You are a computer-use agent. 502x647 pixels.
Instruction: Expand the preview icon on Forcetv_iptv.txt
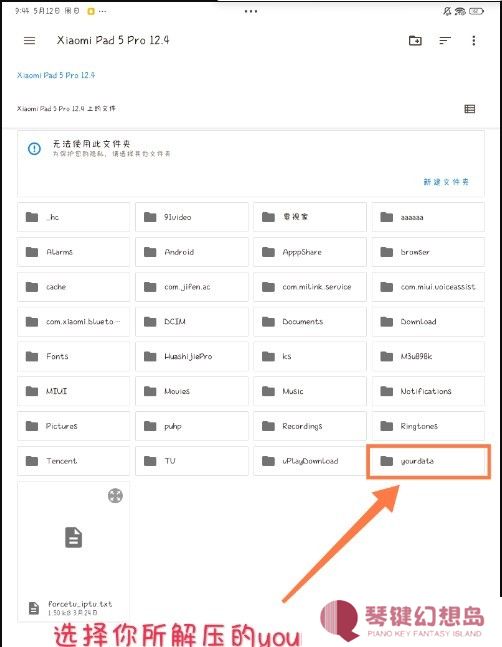(115, 496)
